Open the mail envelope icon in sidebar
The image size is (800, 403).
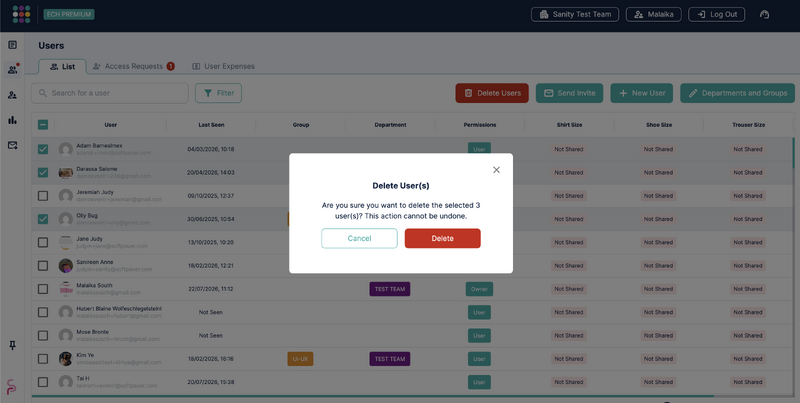pyautogui.click(x=13, y=145)
